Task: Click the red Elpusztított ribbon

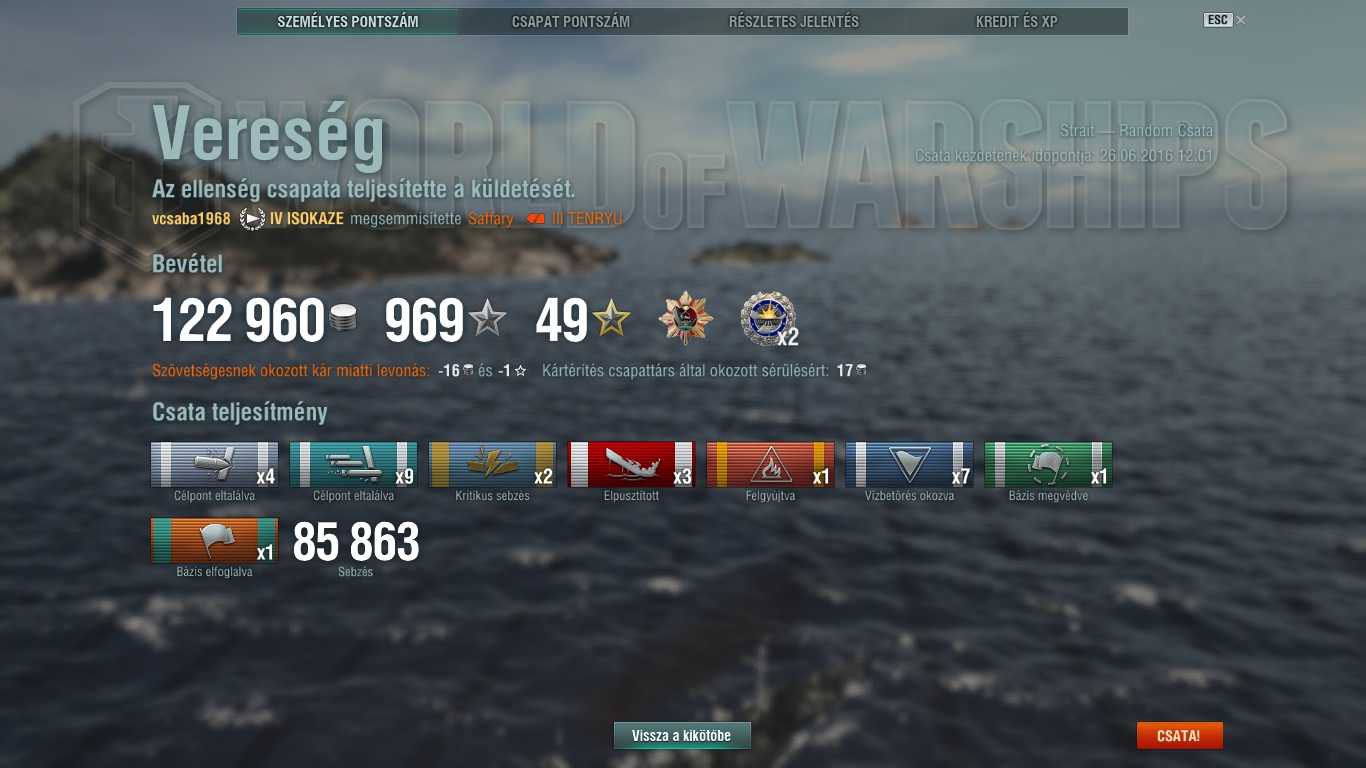Action: tap(631, 465)
